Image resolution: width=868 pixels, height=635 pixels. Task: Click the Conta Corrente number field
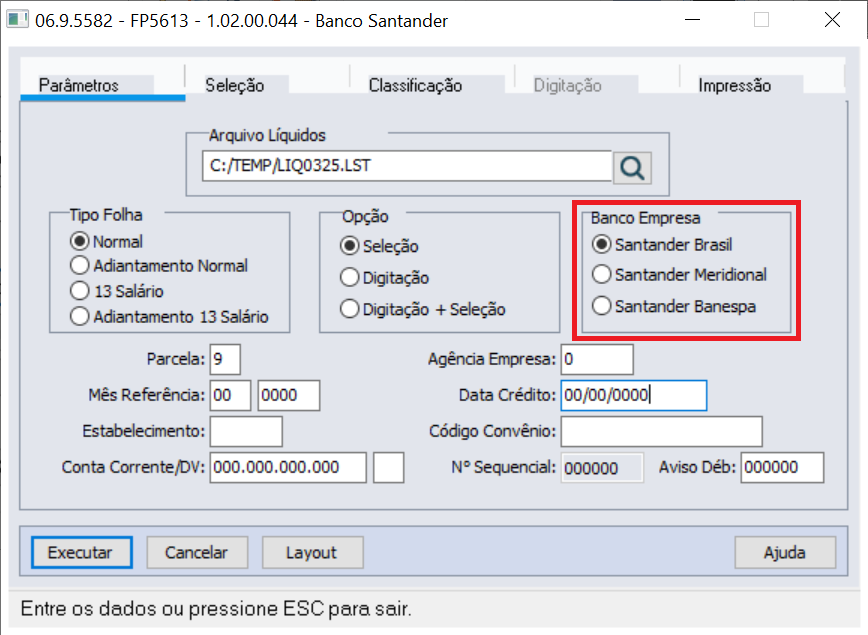point(288,467)
